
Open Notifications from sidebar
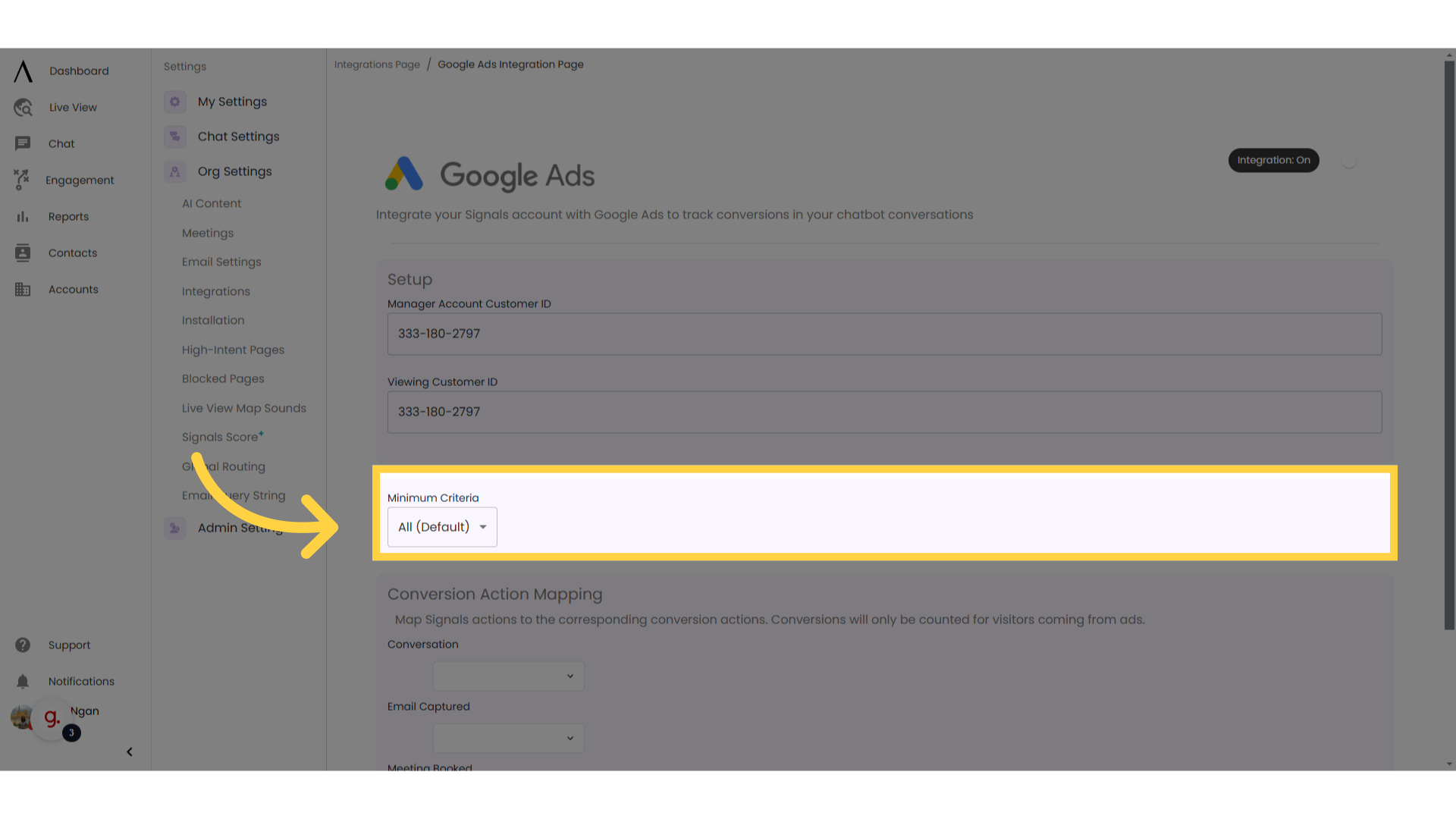click(81, 682)
